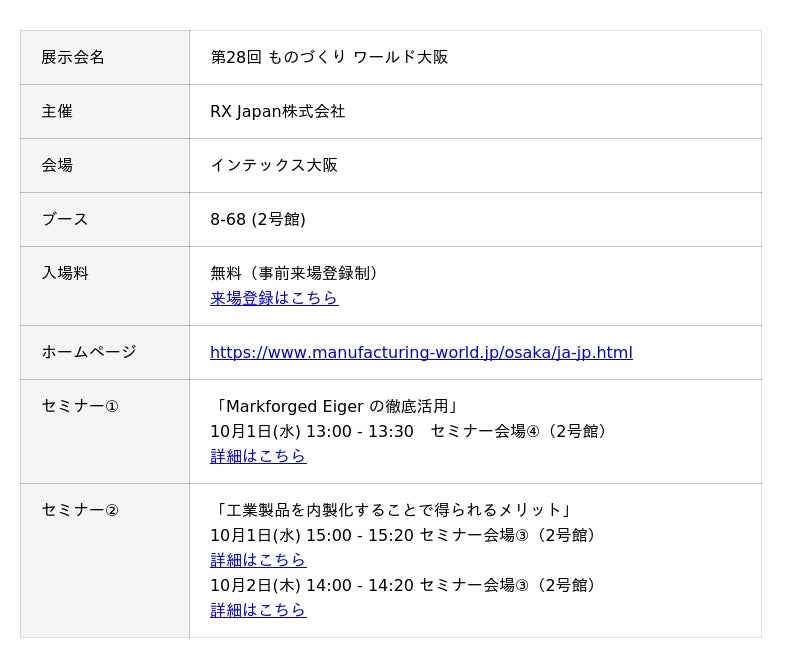Select the 会場 label cell
Image resolution: width=800 pixels, height=668 pixels.
pyautogui.click(x=57, y=165)
